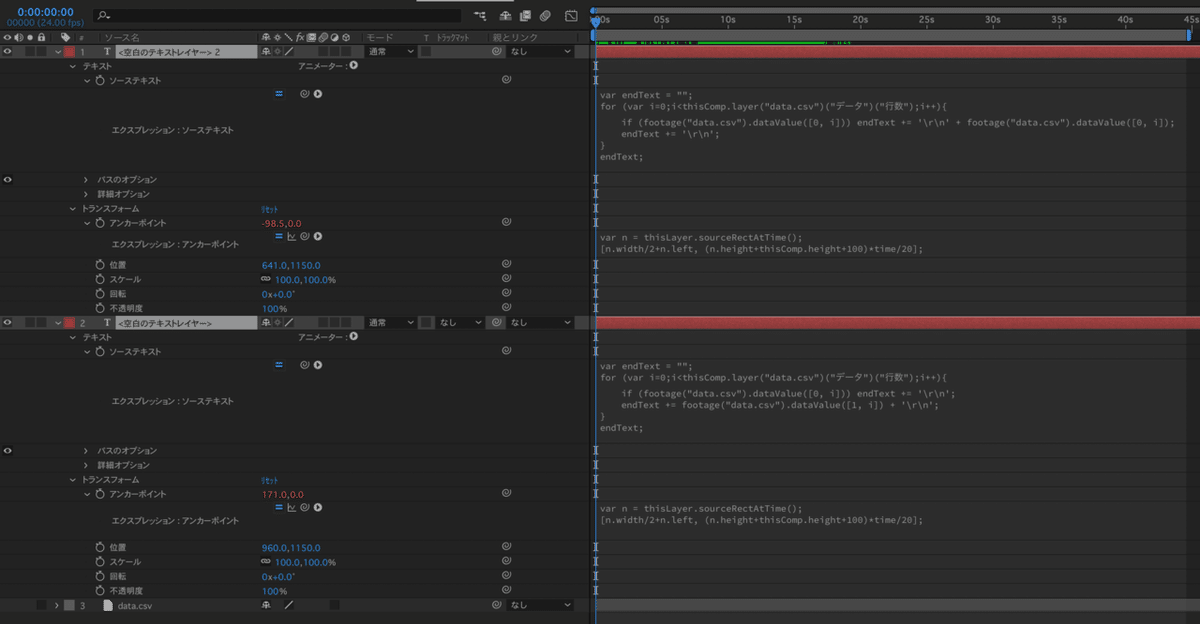Open layer 2 parent なし dropdown
Screen dimensions: 1200x624
click(x=541, y=323)
